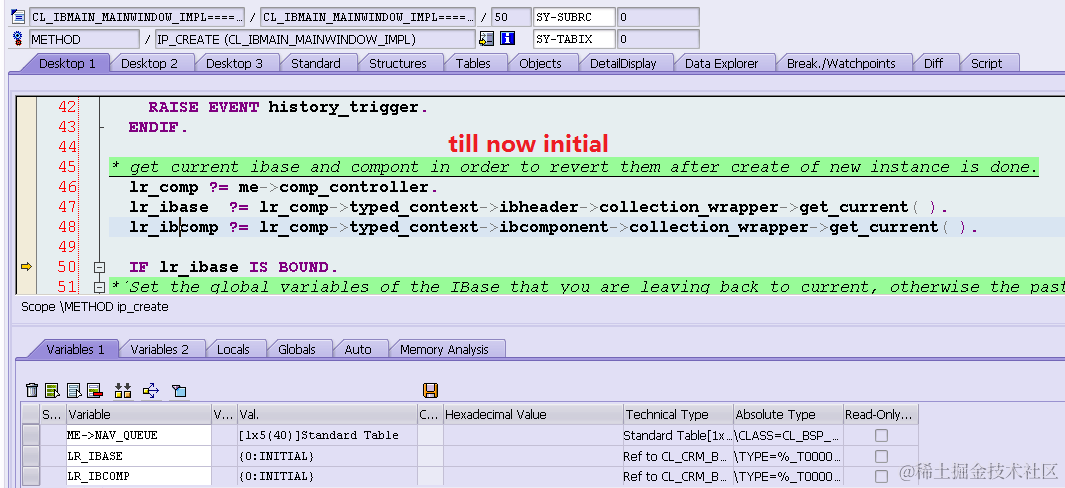The image size is (1065, 488).
Task: Toggle Read-Only checkbox for LR_IBASE
Action: click(881, 456)
